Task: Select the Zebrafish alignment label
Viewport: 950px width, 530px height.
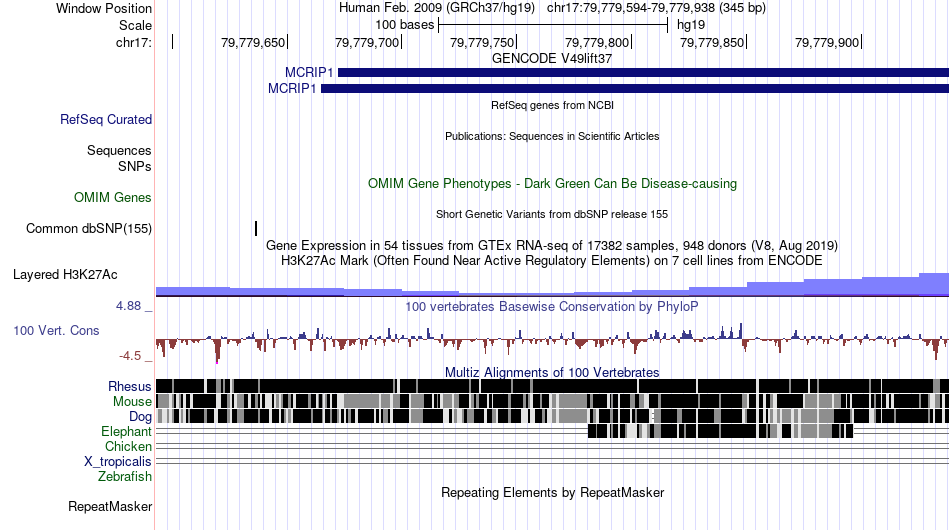Action: pos(125,477)
